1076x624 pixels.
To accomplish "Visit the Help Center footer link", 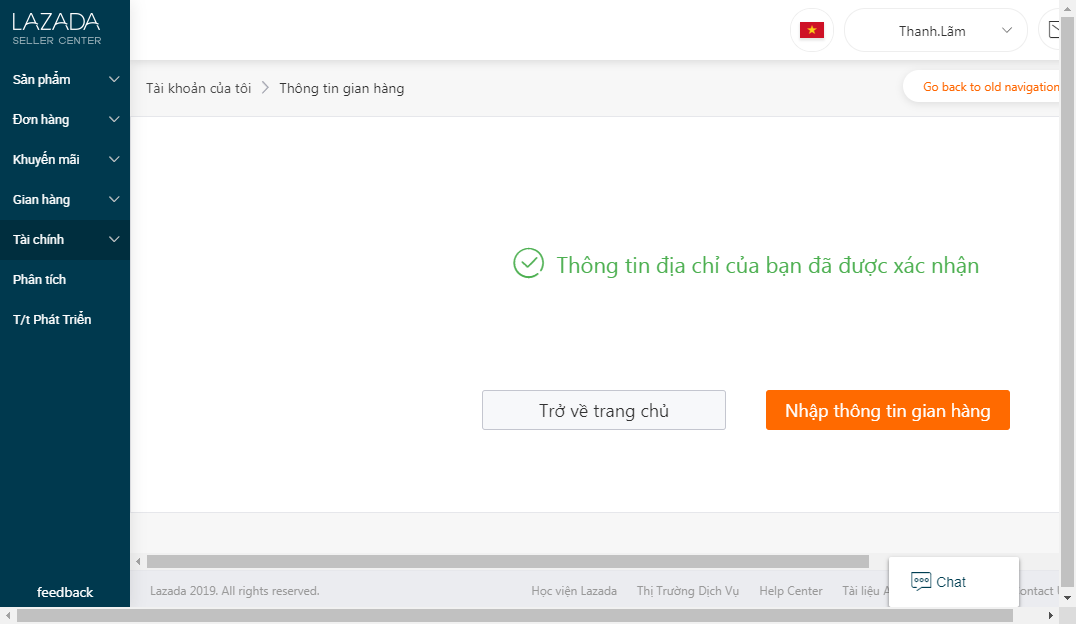I will click(790, 591).
